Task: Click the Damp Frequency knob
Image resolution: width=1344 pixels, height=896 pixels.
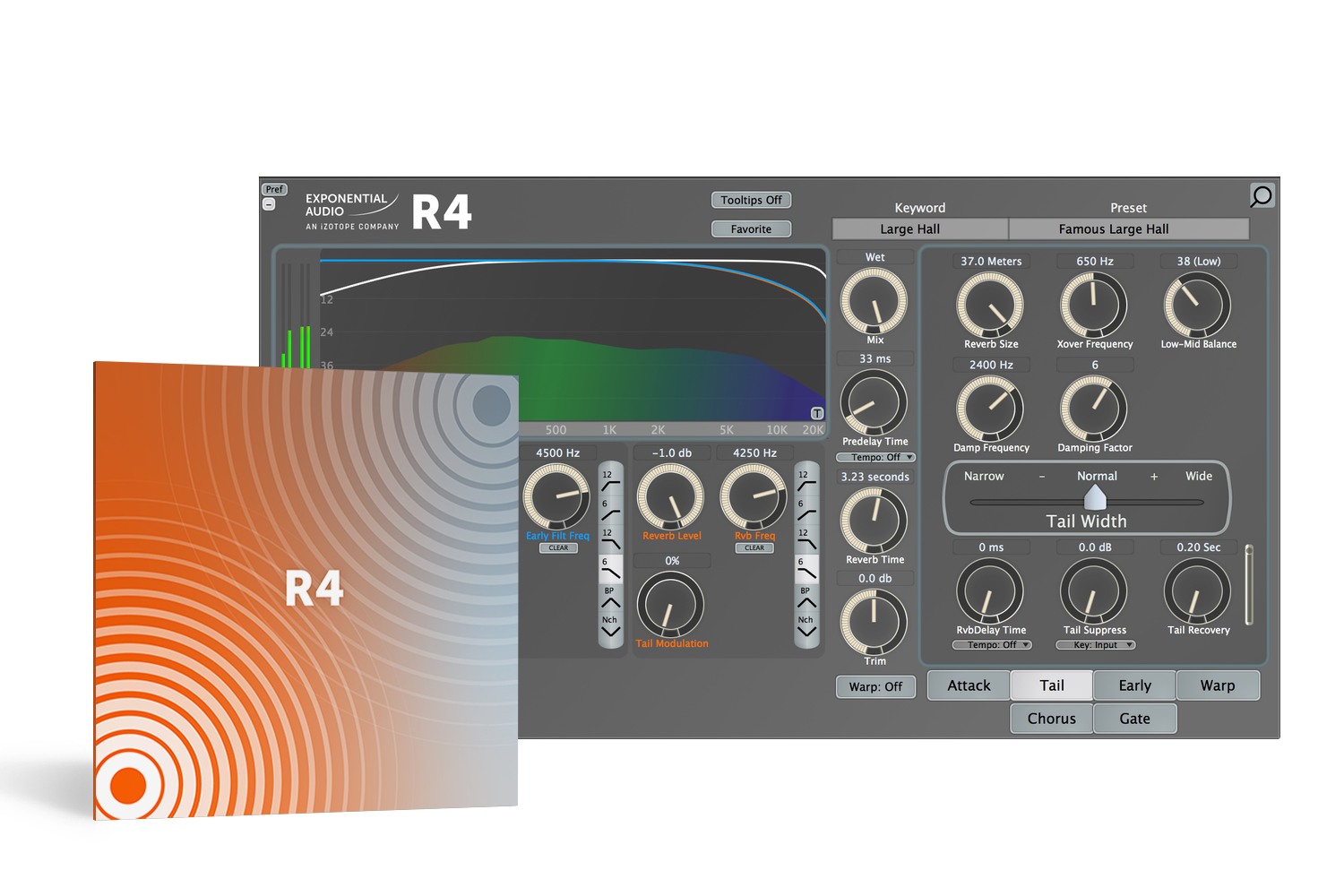Action: tap(990, 409)
